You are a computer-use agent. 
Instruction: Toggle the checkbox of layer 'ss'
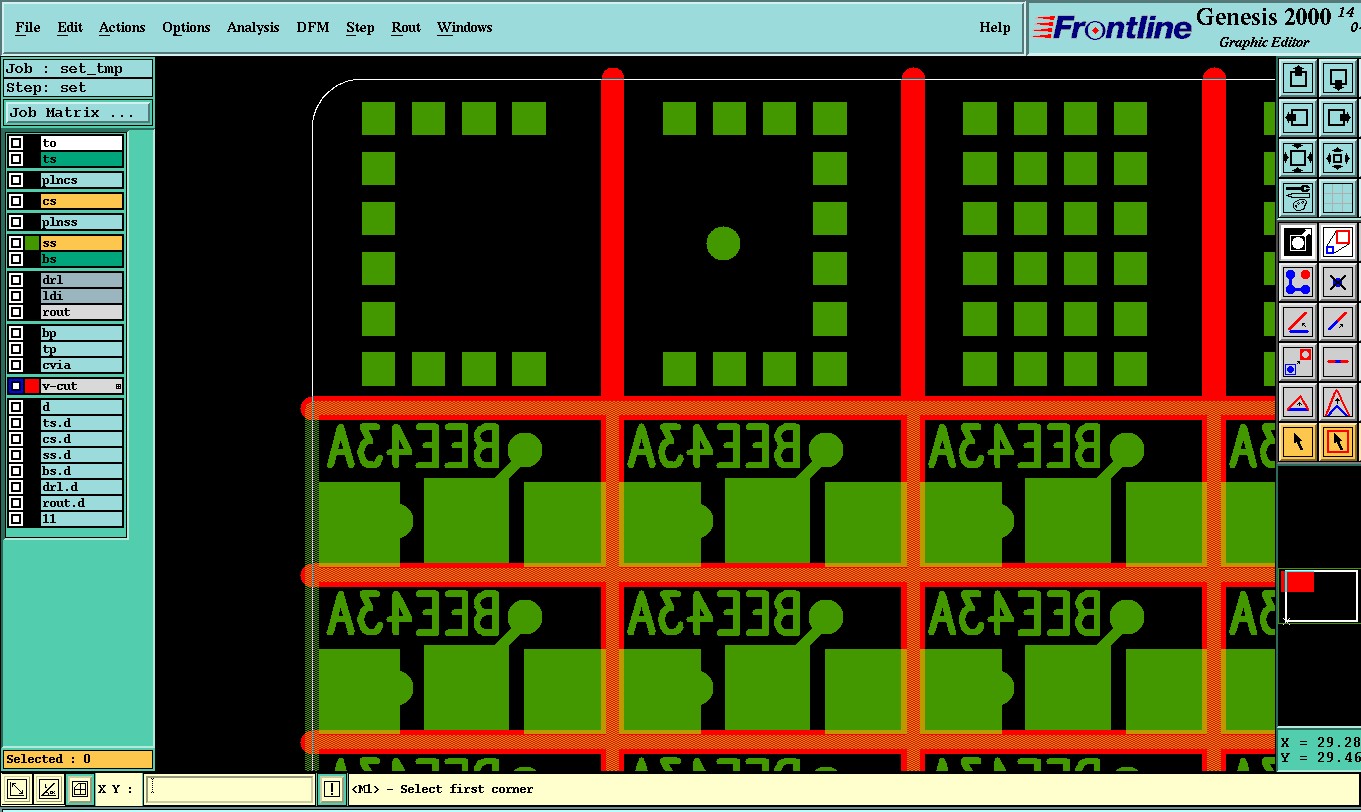[16, 243]
